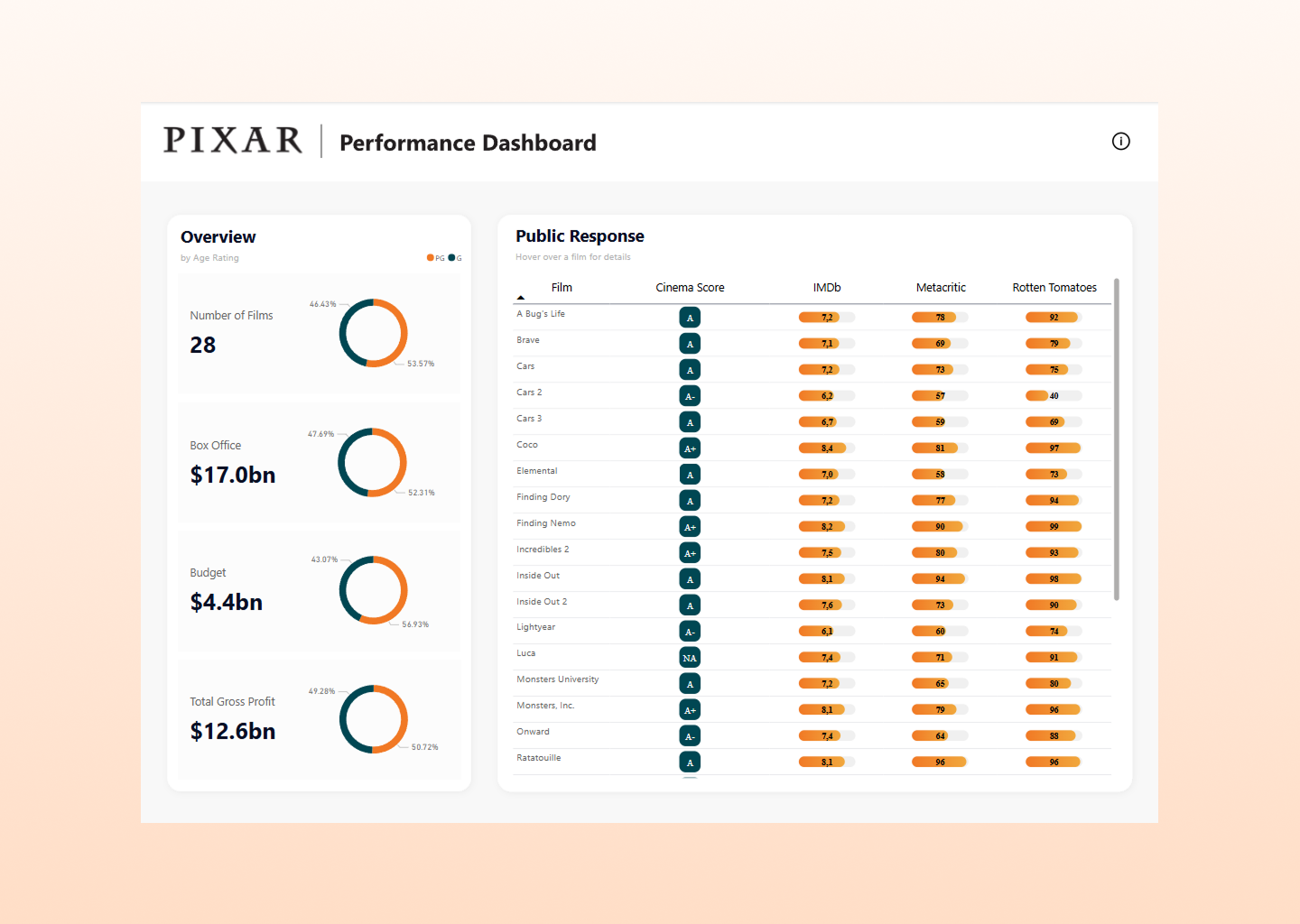Click Brave Cinema Score badge
Screen dimensions: 1300x924
tap(690, 344)
